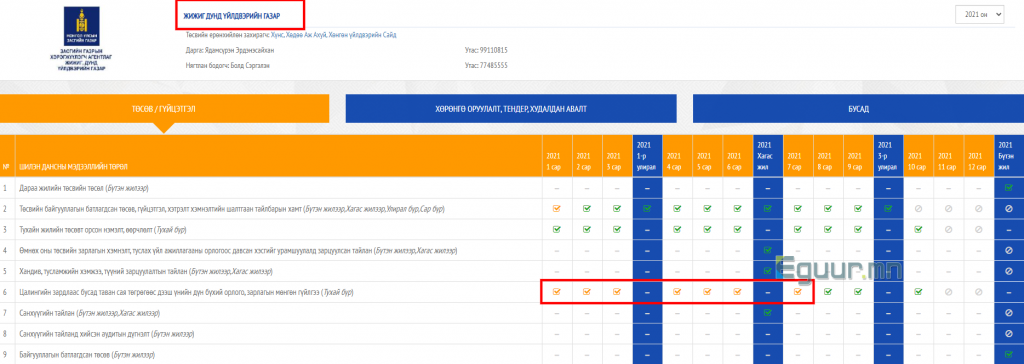
Task: Click the orange check in row 2 under 2021 1 сар
Action: click(556, 208)
